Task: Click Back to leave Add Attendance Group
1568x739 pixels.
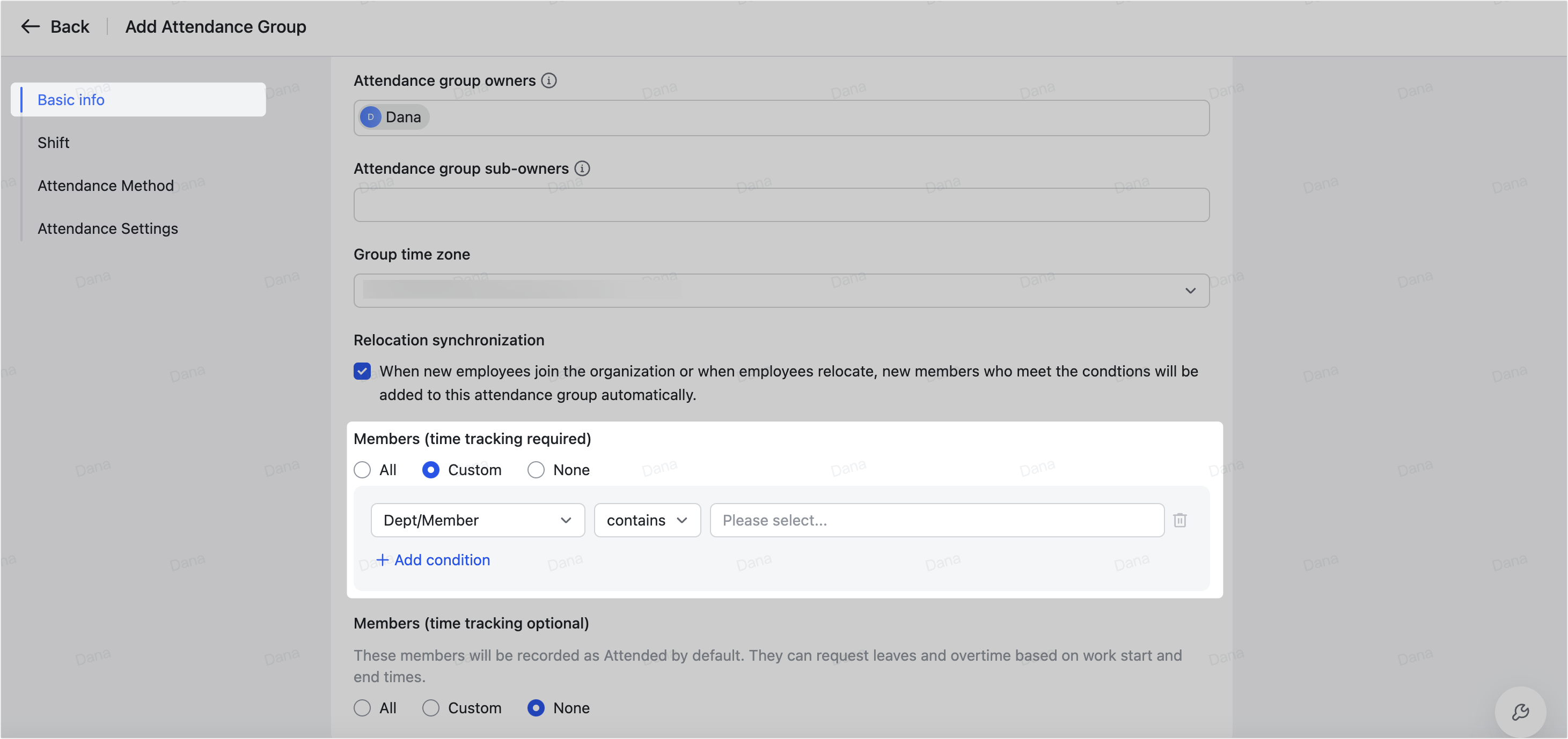Action: tap(69, 26)
